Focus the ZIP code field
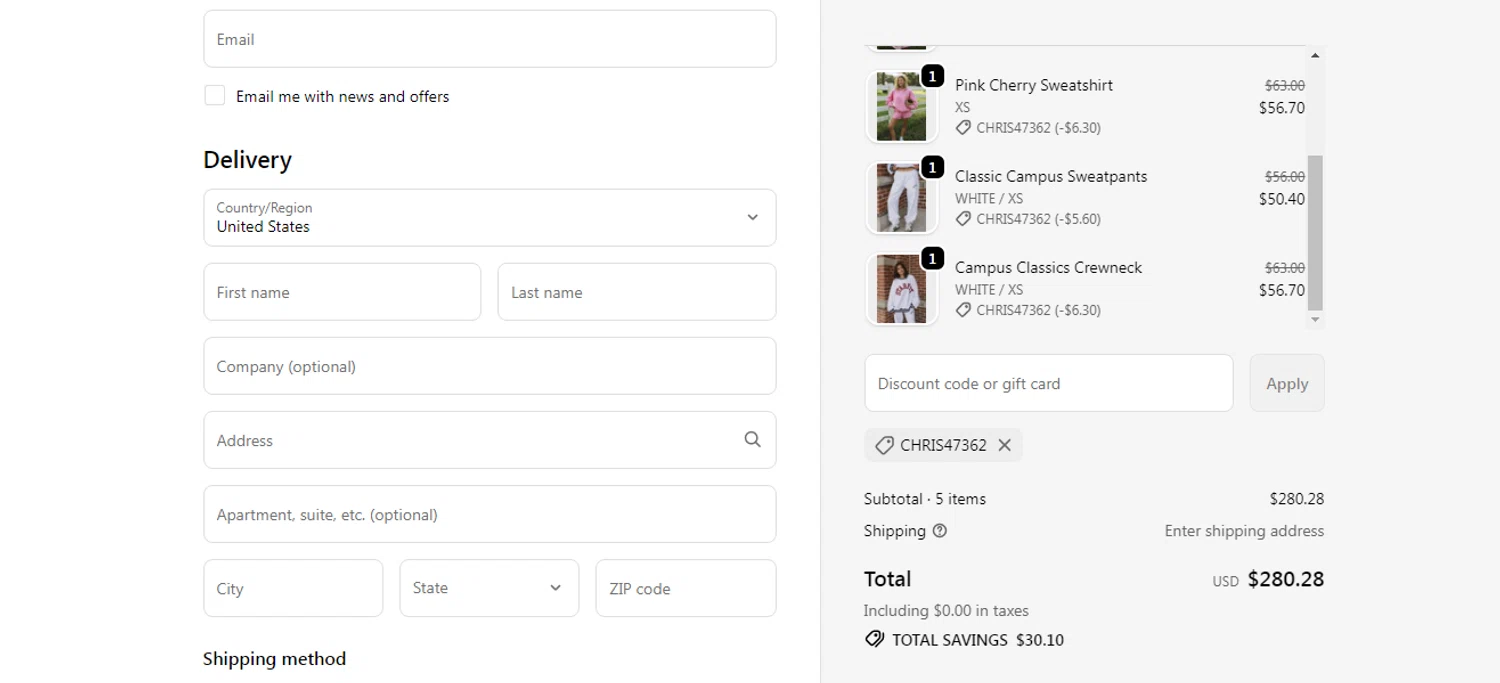The height and width of the screenshot is (683, 1500). tap(686, 588)
